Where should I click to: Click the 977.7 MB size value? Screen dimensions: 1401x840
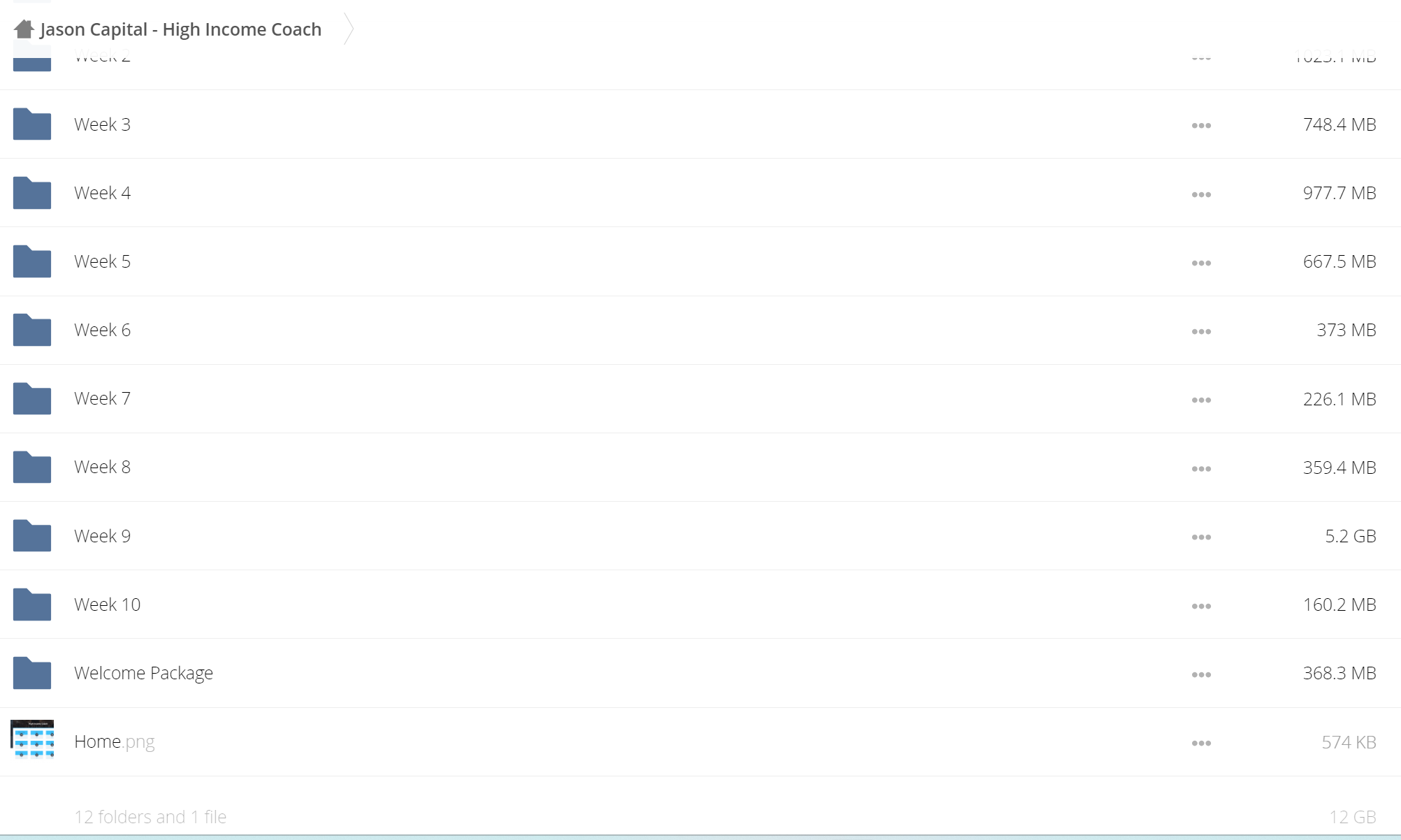pos(1340,193)
